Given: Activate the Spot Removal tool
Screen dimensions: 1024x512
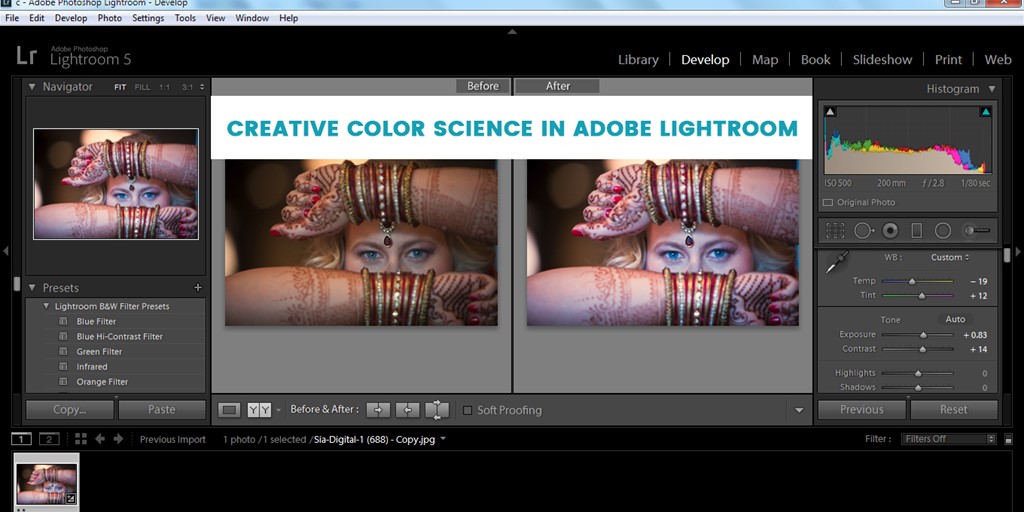Looking at the screenshot, I should [862, 231].
